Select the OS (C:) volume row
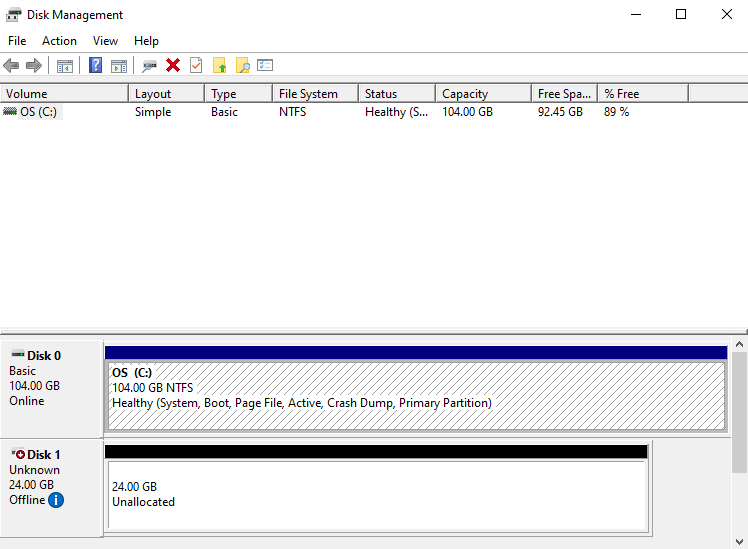Image resolution: width=748 pixels, height=549 pixels. (38, 112)
